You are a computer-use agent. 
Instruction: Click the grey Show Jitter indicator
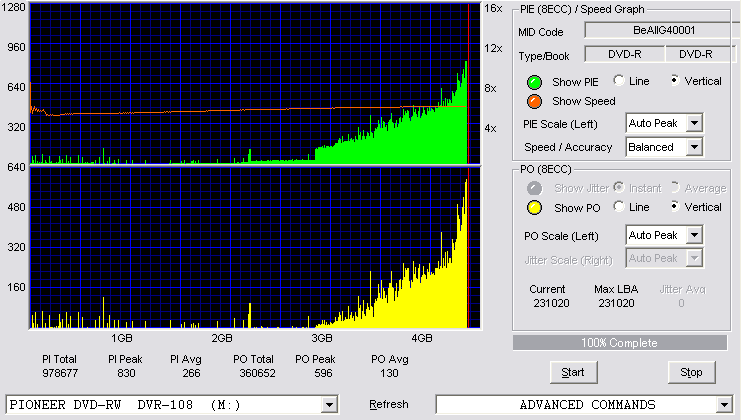point(534,188)
